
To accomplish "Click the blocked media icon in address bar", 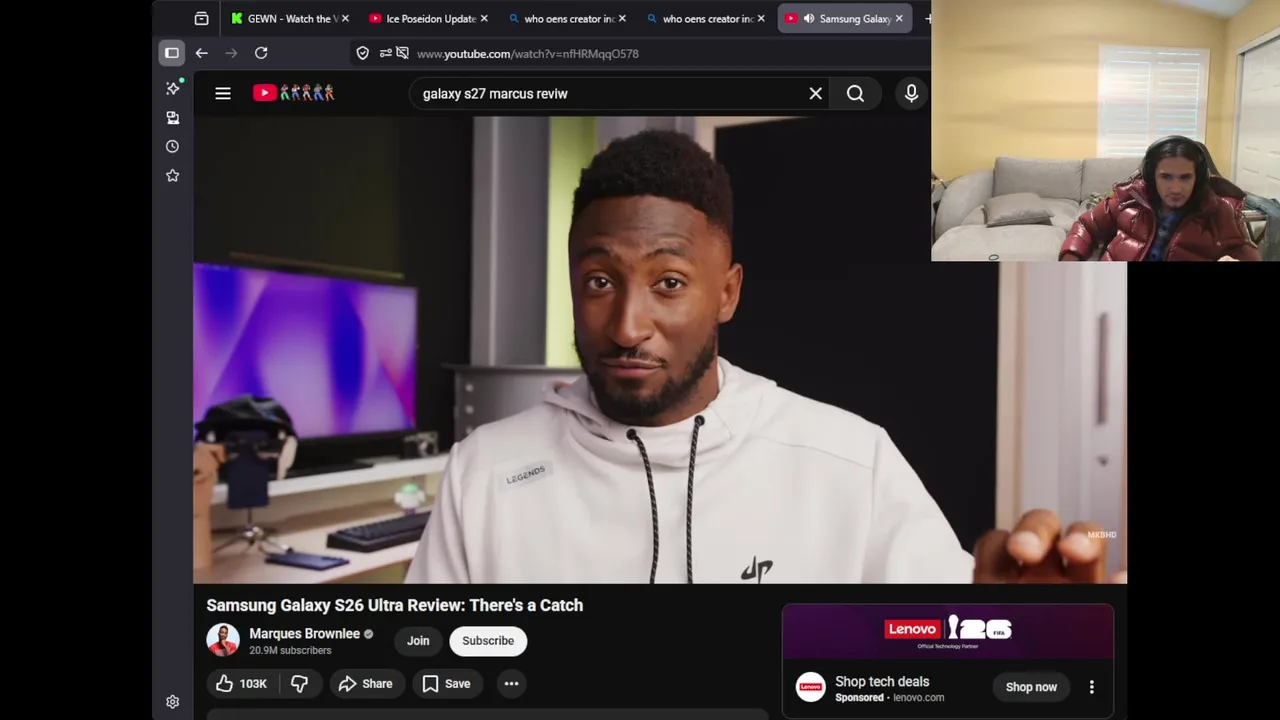I will [402, 53].
